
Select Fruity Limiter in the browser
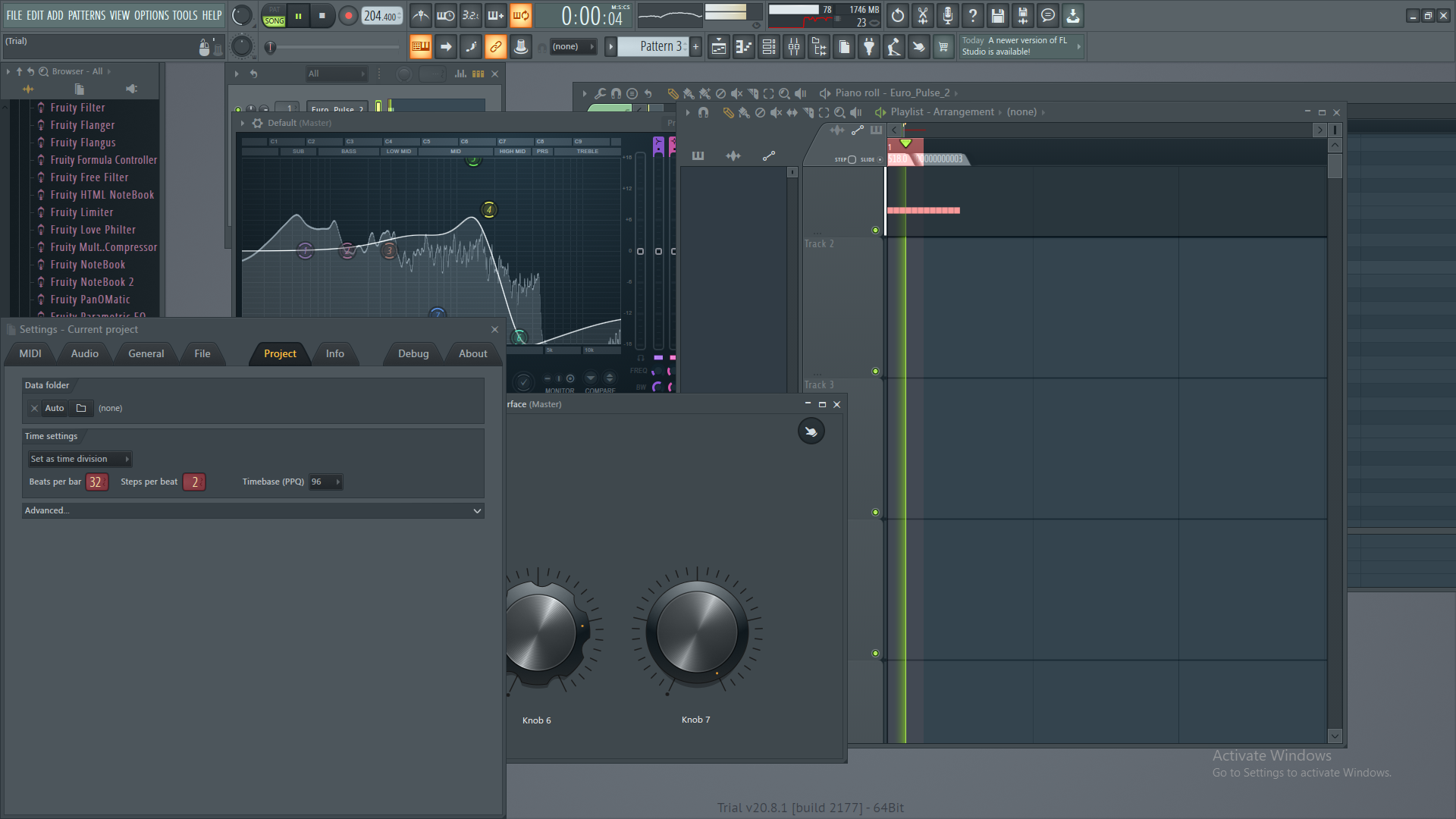pos(81,212)
